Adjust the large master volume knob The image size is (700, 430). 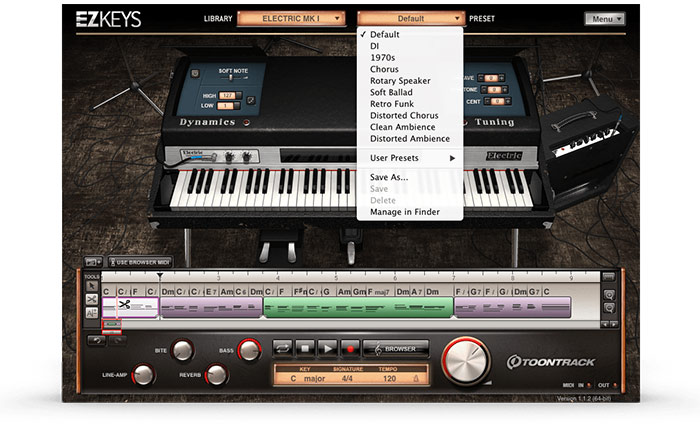click(x=466, y=361)
